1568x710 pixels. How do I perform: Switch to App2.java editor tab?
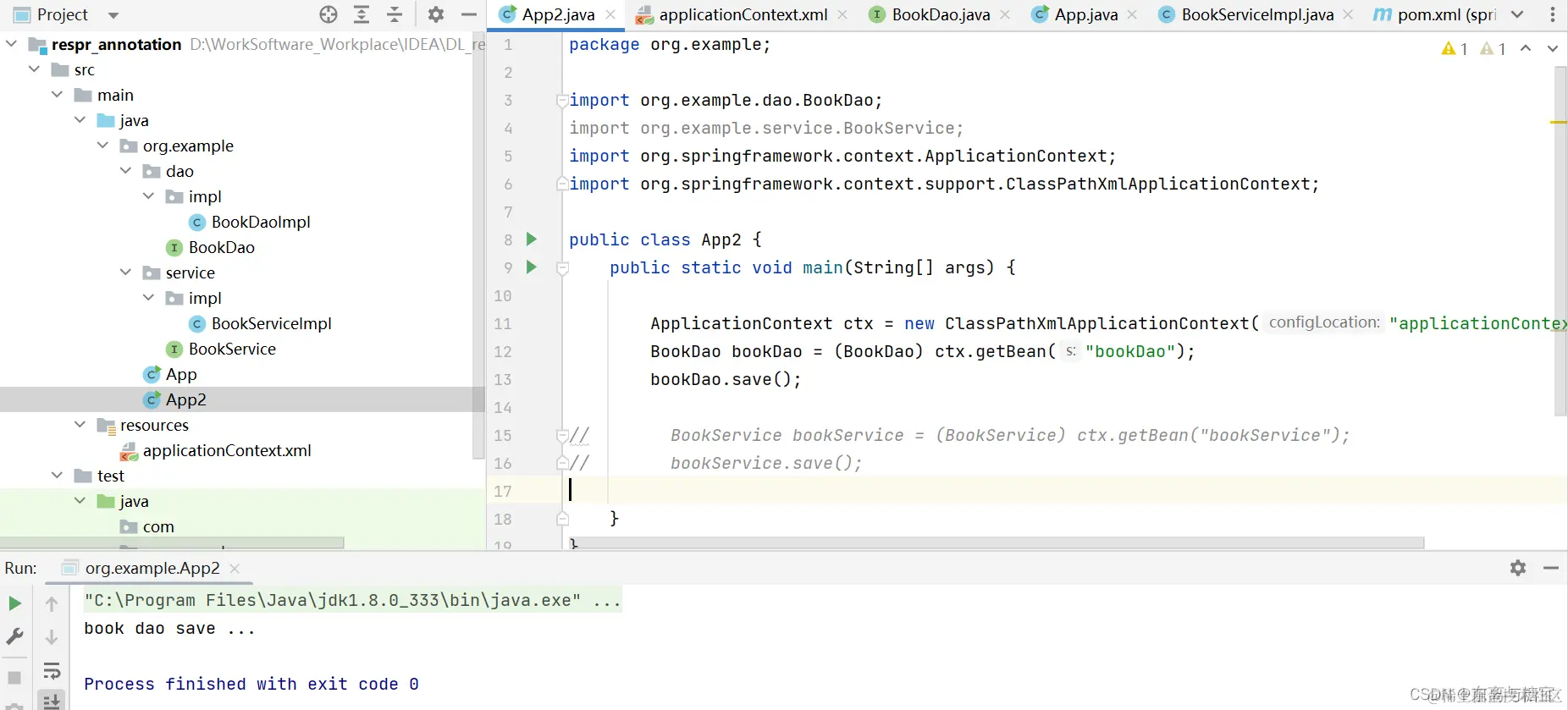pos(558,14)
